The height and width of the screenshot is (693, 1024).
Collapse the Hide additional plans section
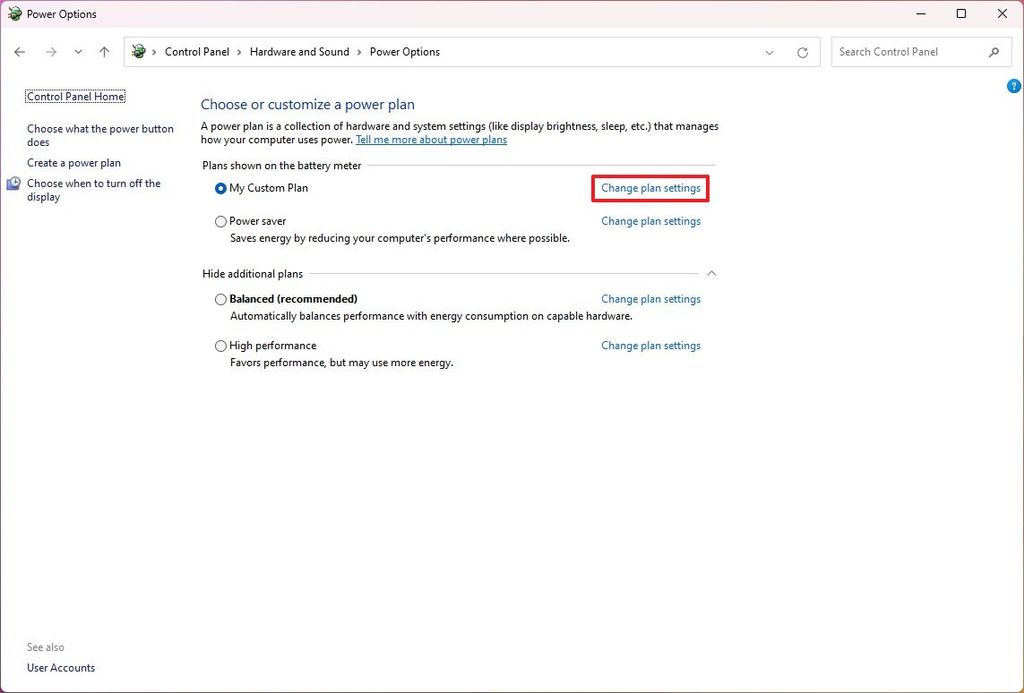(x=711, y=272)
